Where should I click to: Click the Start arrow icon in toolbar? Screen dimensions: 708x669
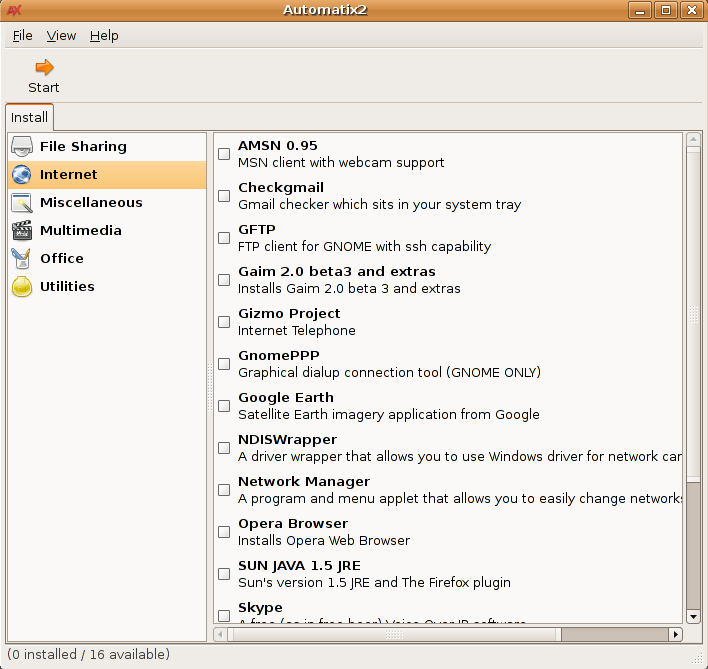click(x=44, y=68)
